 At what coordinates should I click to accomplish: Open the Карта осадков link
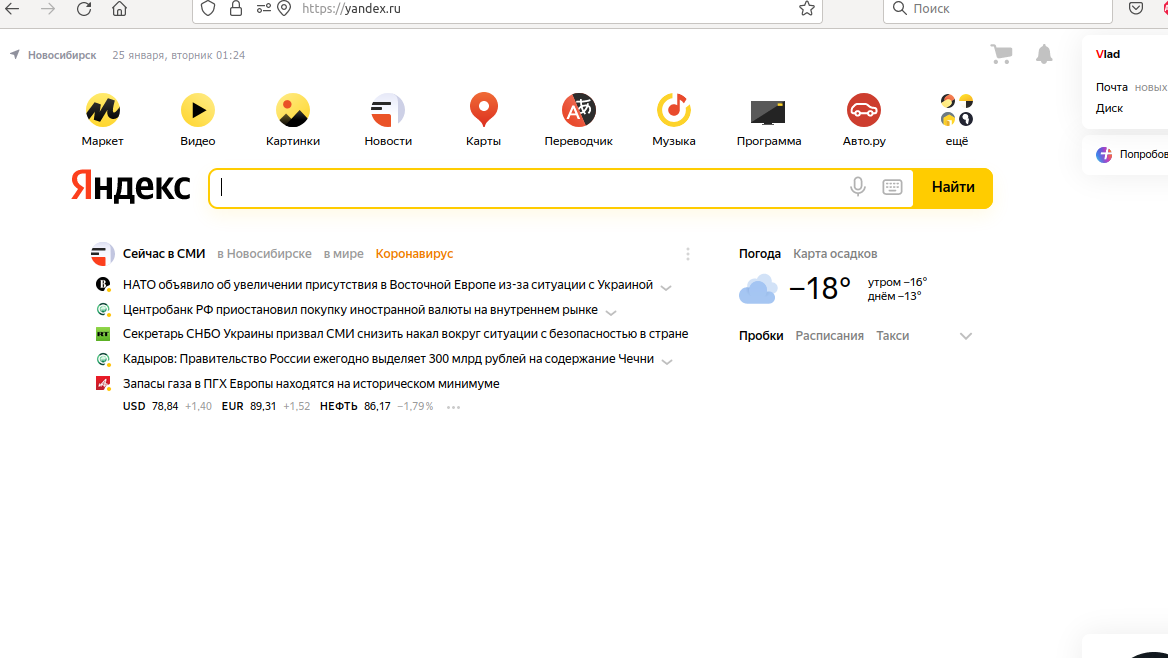click(835, 254)
